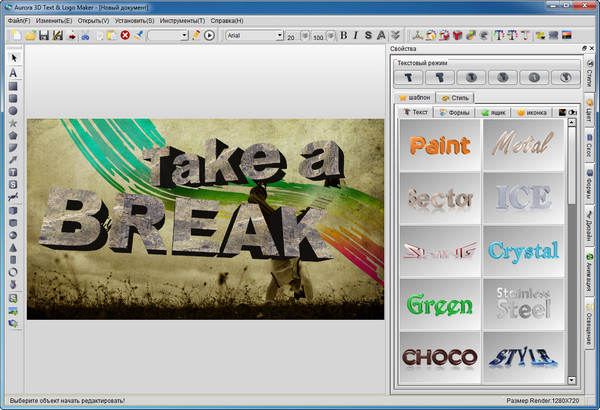Click the 3D axis icon in the toolbar

[417, 36]
